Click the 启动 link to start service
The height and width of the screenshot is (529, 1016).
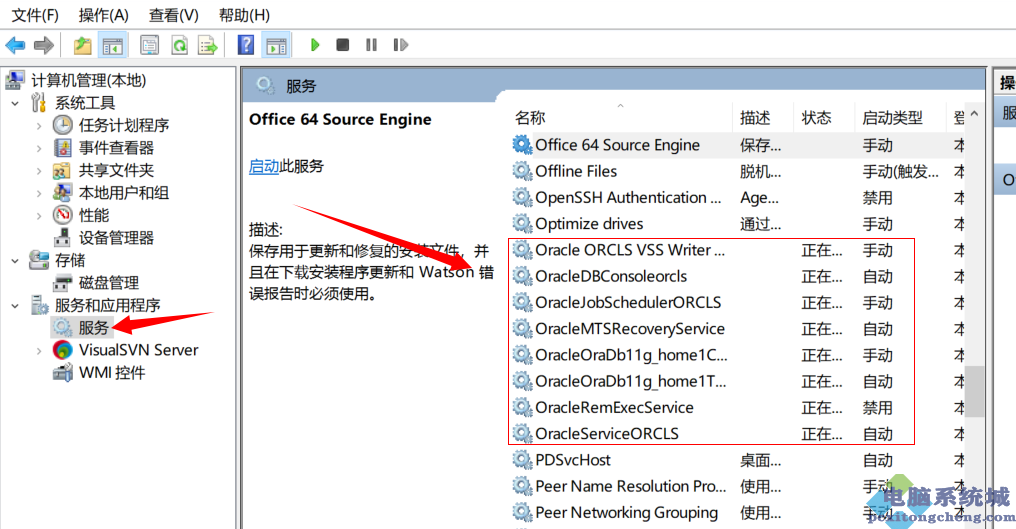[264, 167]
